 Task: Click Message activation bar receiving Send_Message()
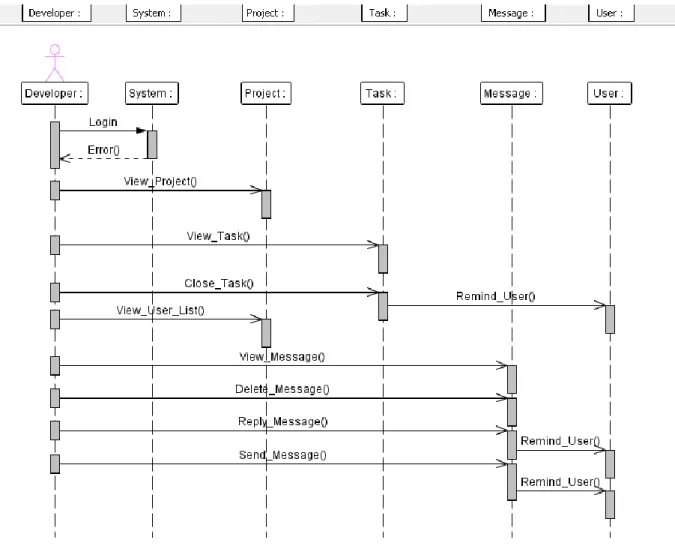point(512,482)
